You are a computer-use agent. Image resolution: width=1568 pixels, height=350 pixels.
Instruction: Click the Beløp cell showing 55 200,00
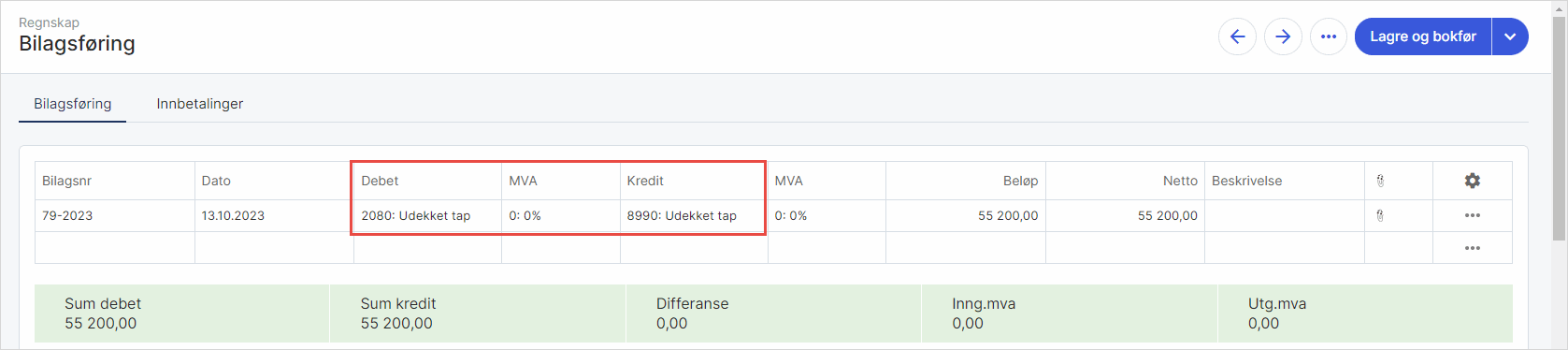966,215
